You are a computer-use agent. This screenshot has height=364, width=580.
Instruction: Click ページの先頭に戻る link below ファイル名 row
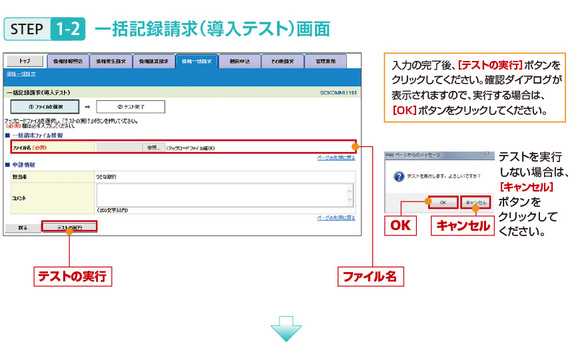pyautogui.click(x=336, y=158)
